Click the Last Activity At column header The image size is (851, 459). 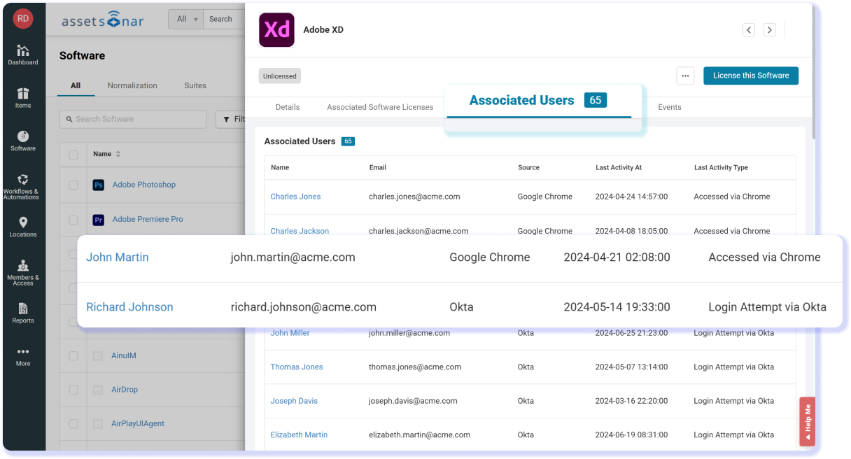(619, 168)
